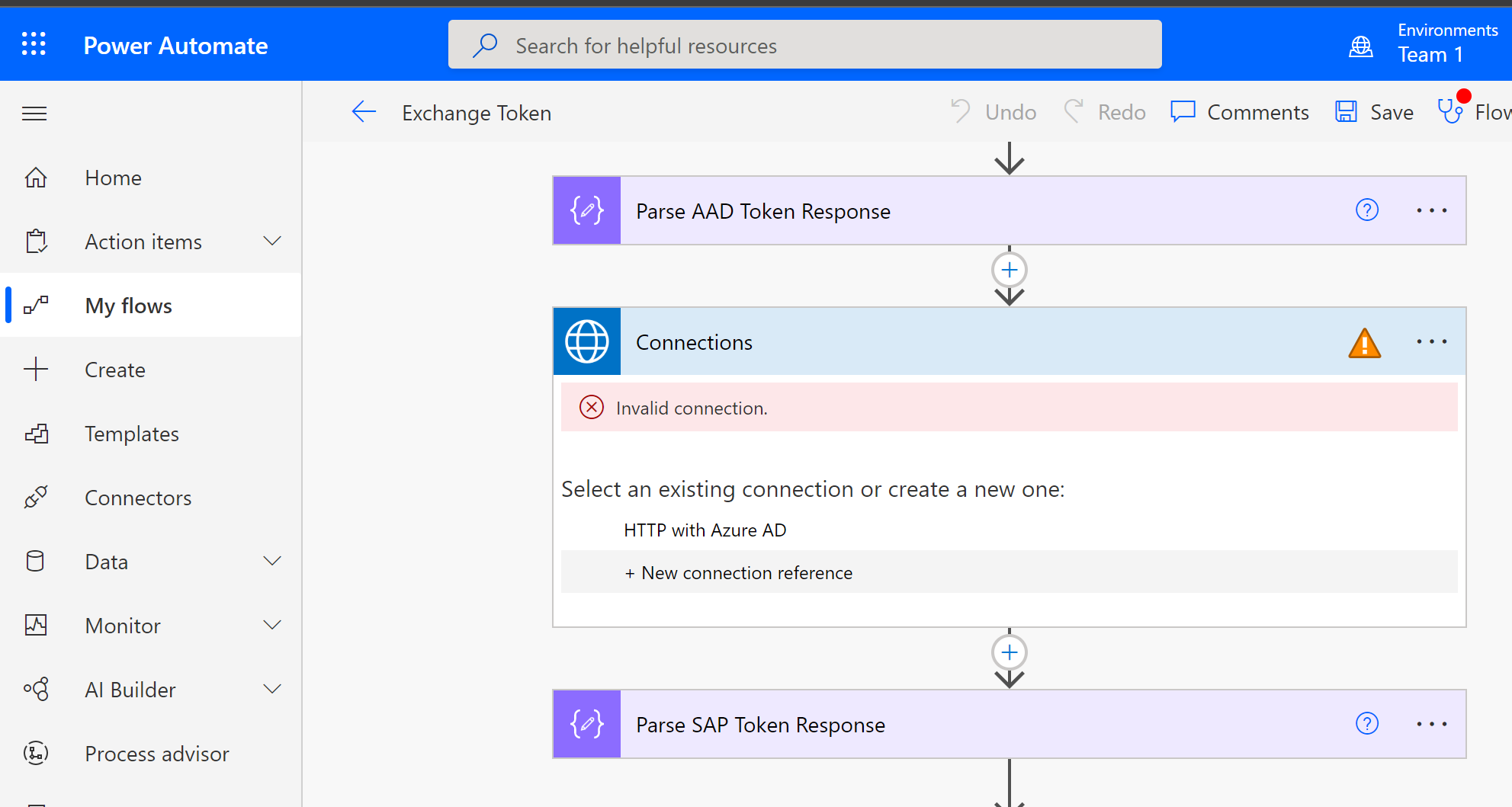Click in the search resources field
This screenshot has width=1512, height=807.
805,45
